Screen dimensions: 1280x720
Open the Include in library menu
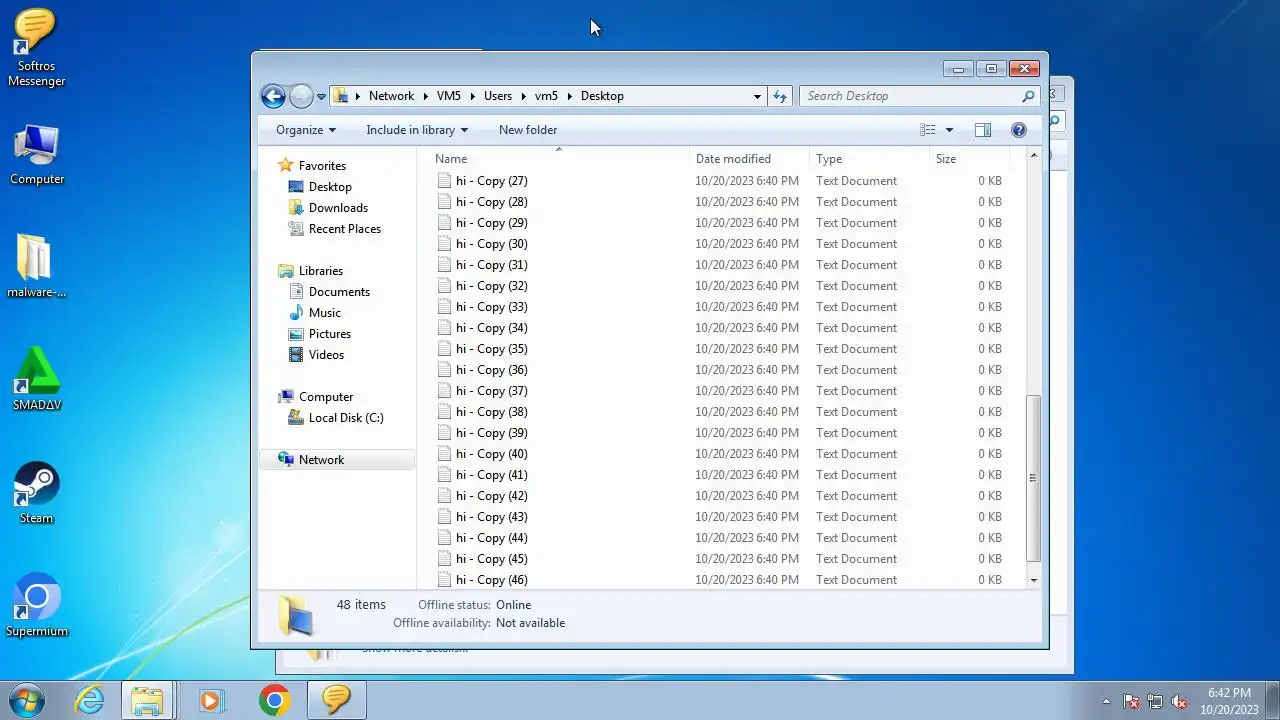417,130
